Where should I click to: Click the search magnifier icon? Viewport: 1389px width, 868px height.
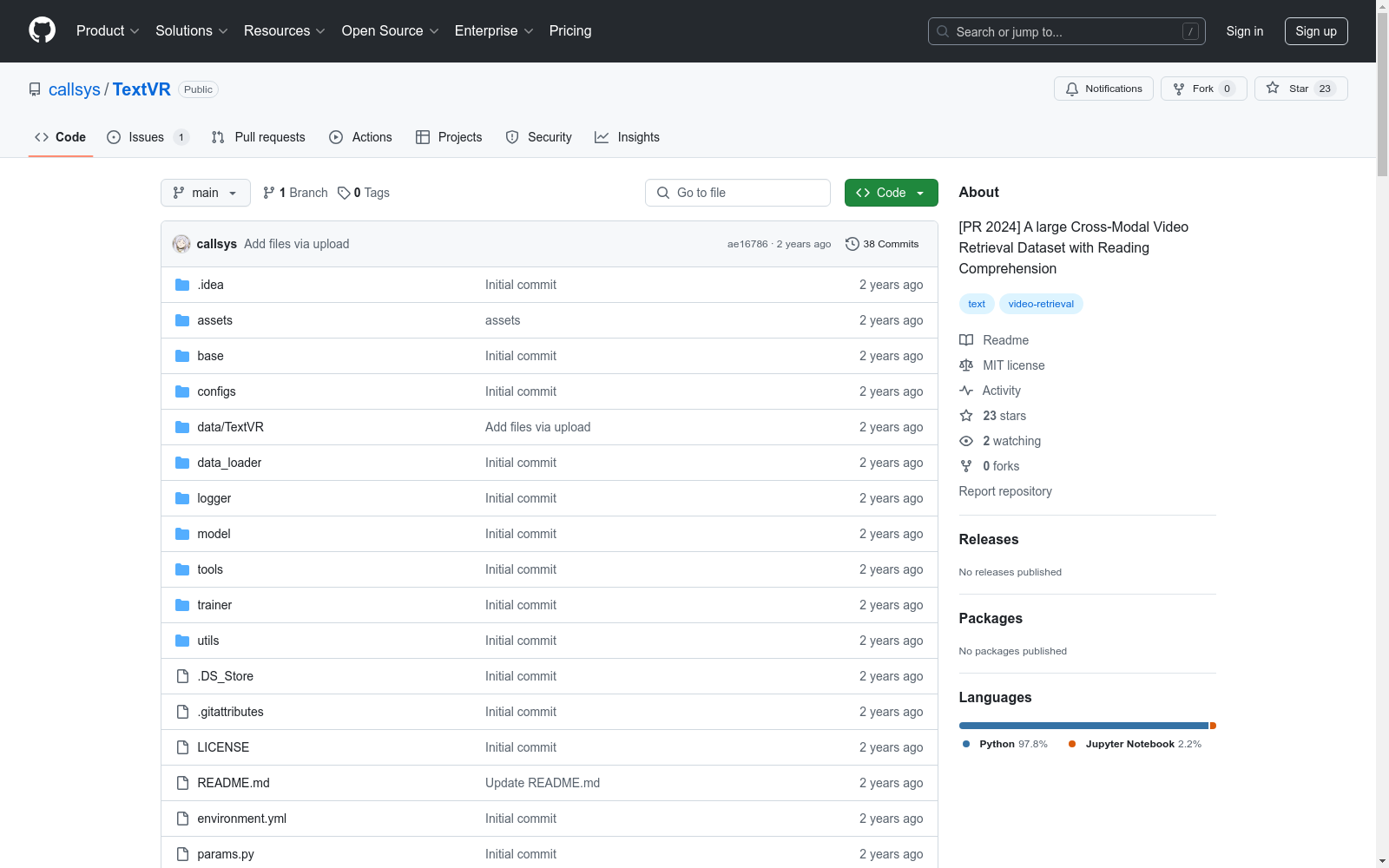click(x=943, y=31)
